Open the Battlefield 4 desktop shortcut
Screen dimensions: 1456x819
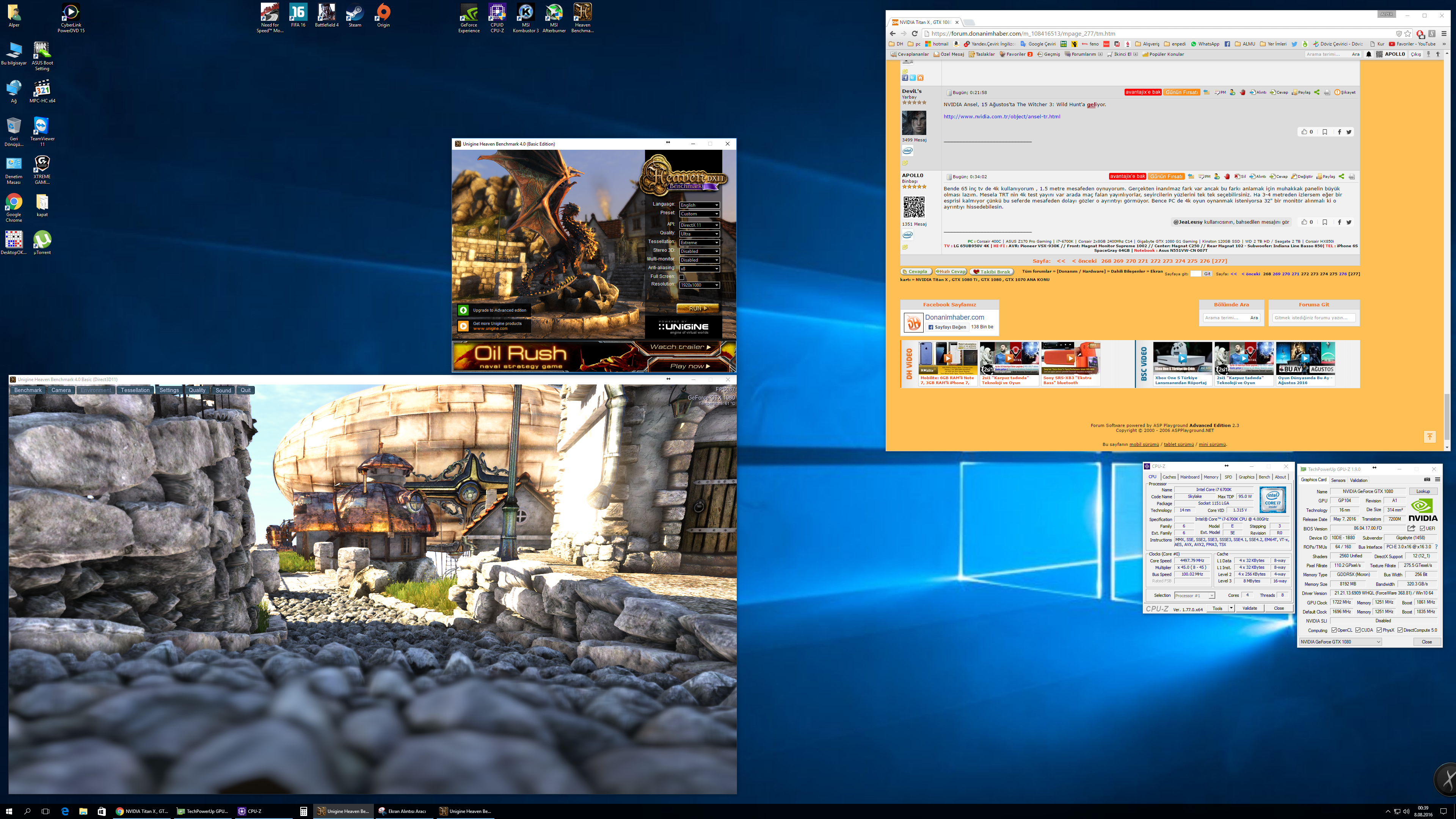click(327, 15)
